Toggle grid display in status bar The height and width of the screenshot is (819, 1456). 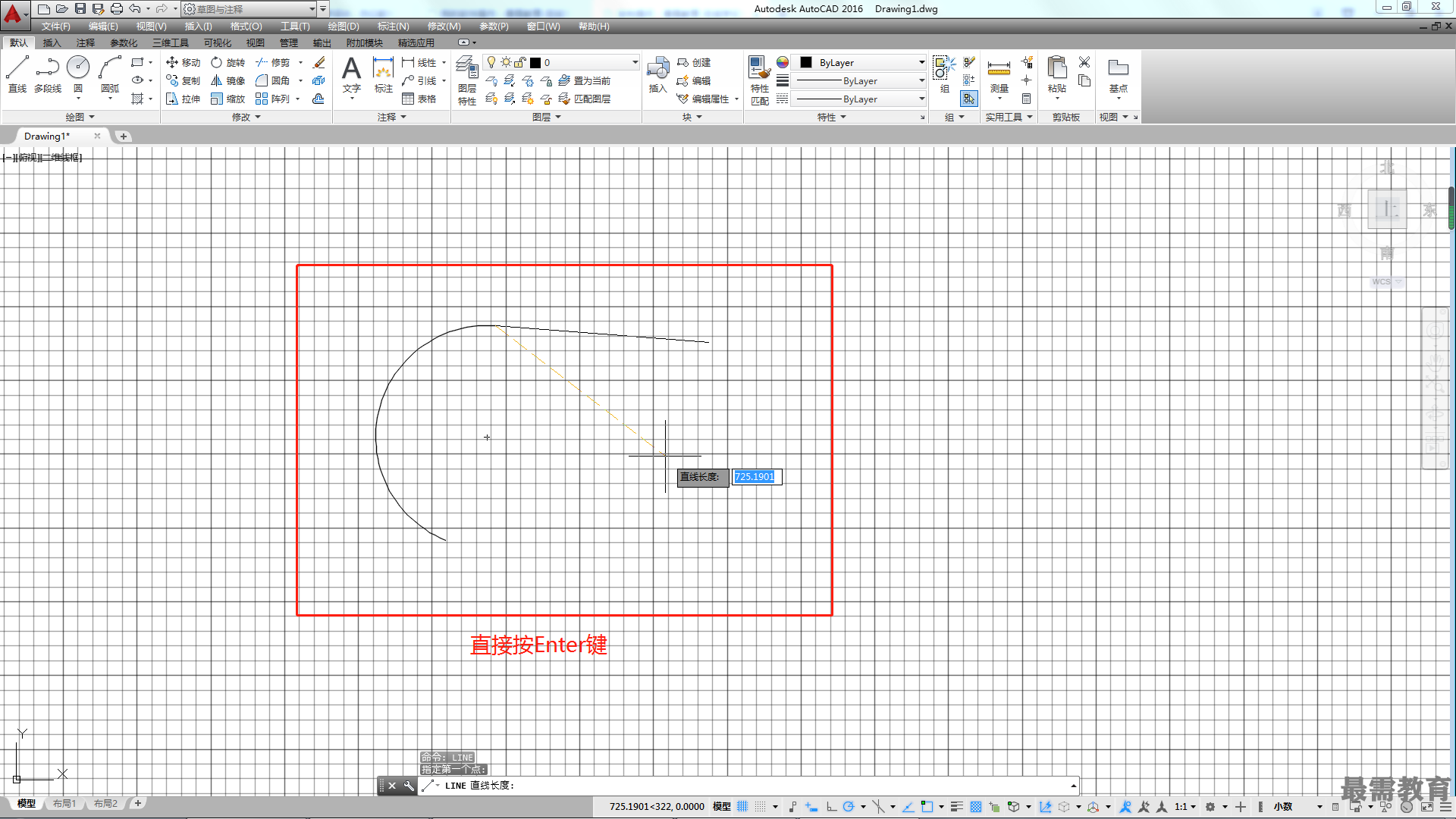[x=742, y=806]
